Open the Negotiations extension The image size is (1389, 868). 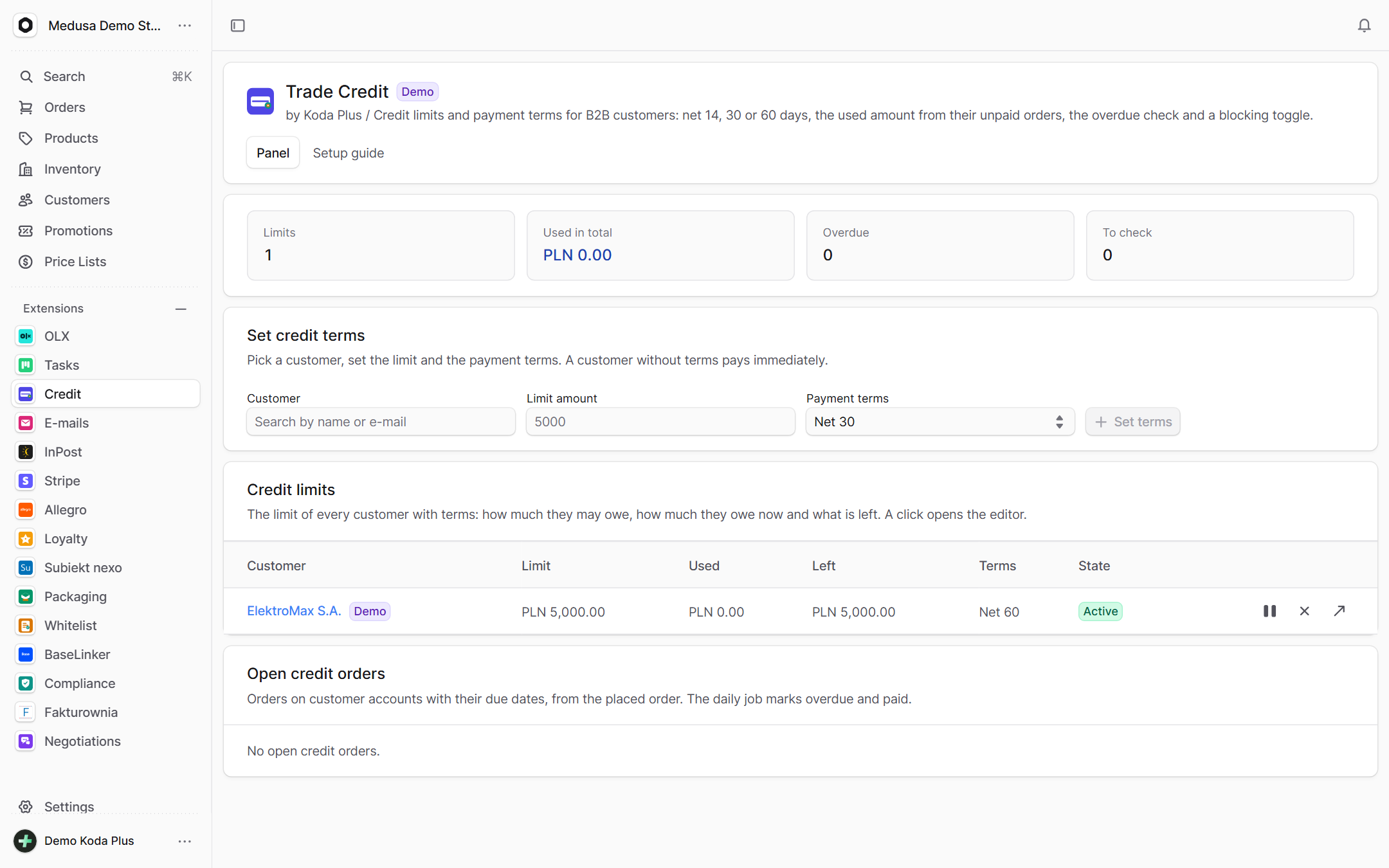click(106, 741)
